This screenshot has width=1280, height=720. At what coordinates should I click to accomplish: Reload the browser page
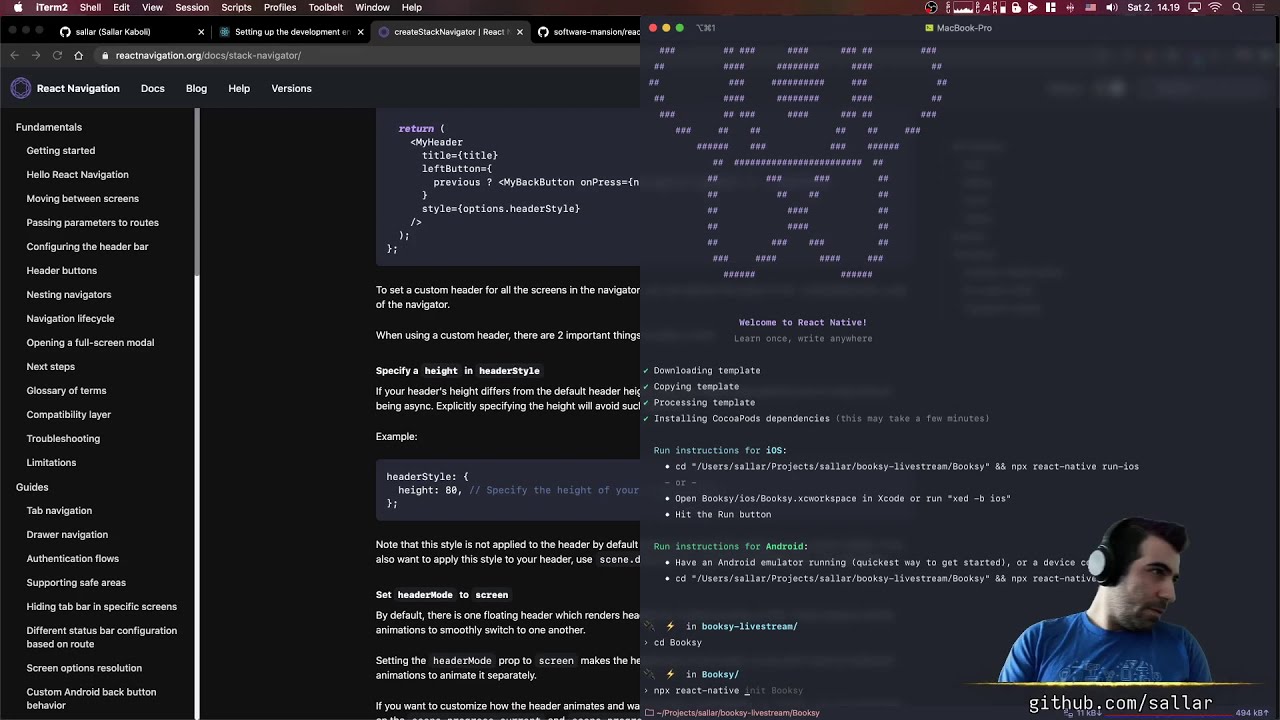point(57,55)
